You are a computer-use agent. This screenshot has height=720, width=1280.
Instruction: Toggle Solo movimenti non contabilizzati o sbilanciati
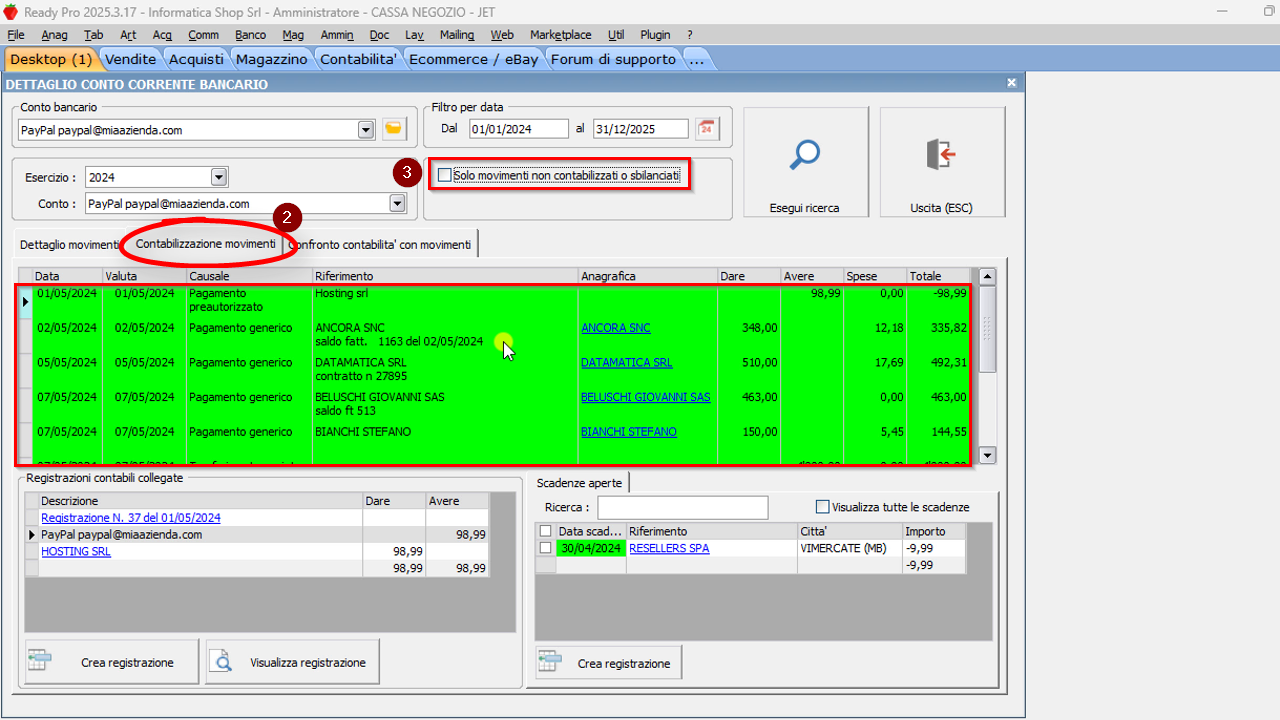(x=445, y=175)
